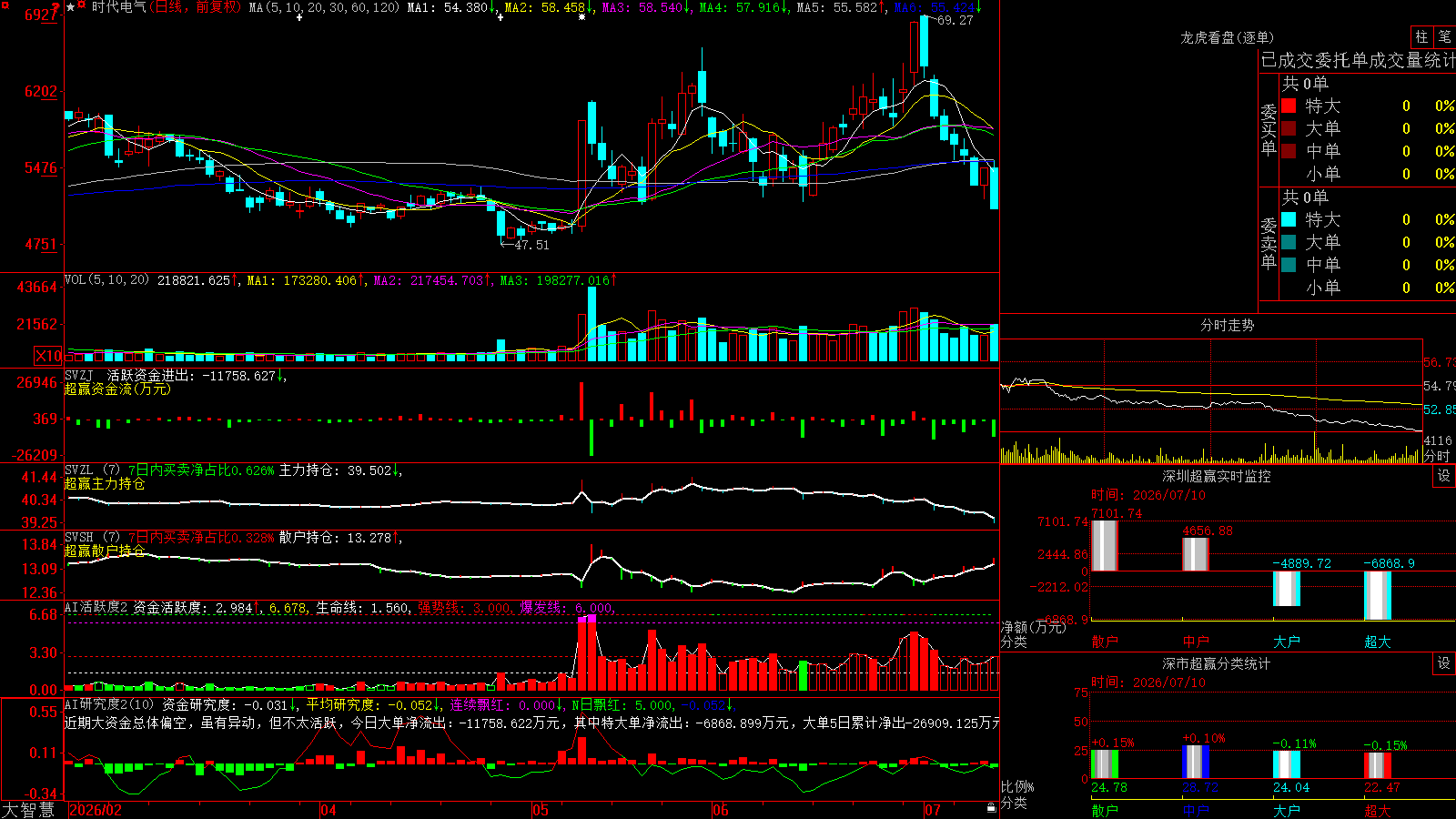
Task: Click the 日线, 前复权 period label
Action: click(197, 7)
